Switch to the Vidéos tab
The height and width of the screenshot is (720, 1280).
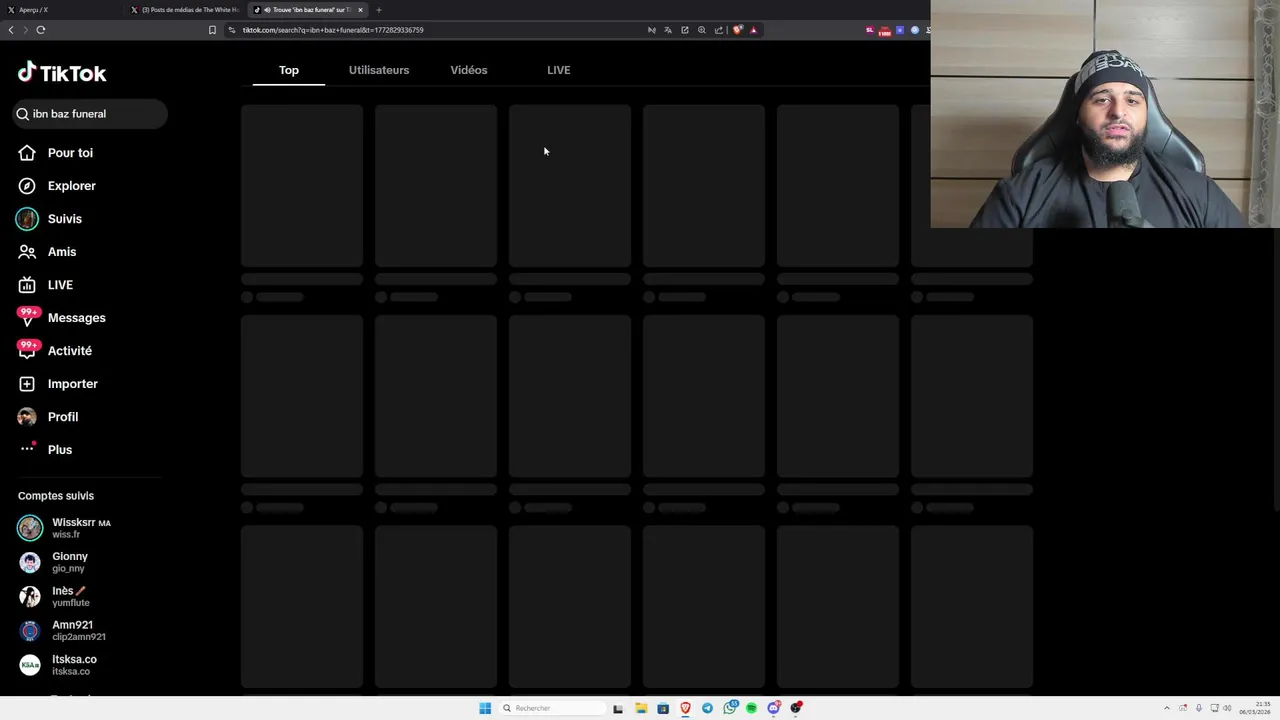[469, 70]
